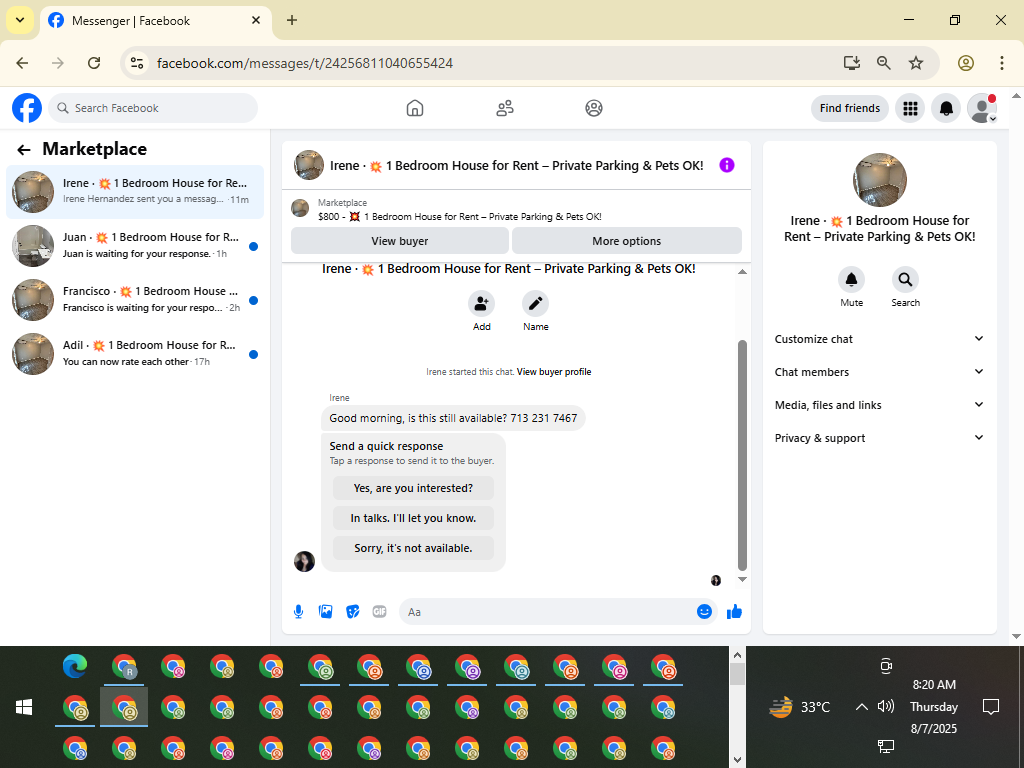Expand Media, files and links section
This screenshot has height=768, width=1024.
[x=879, y=405]
